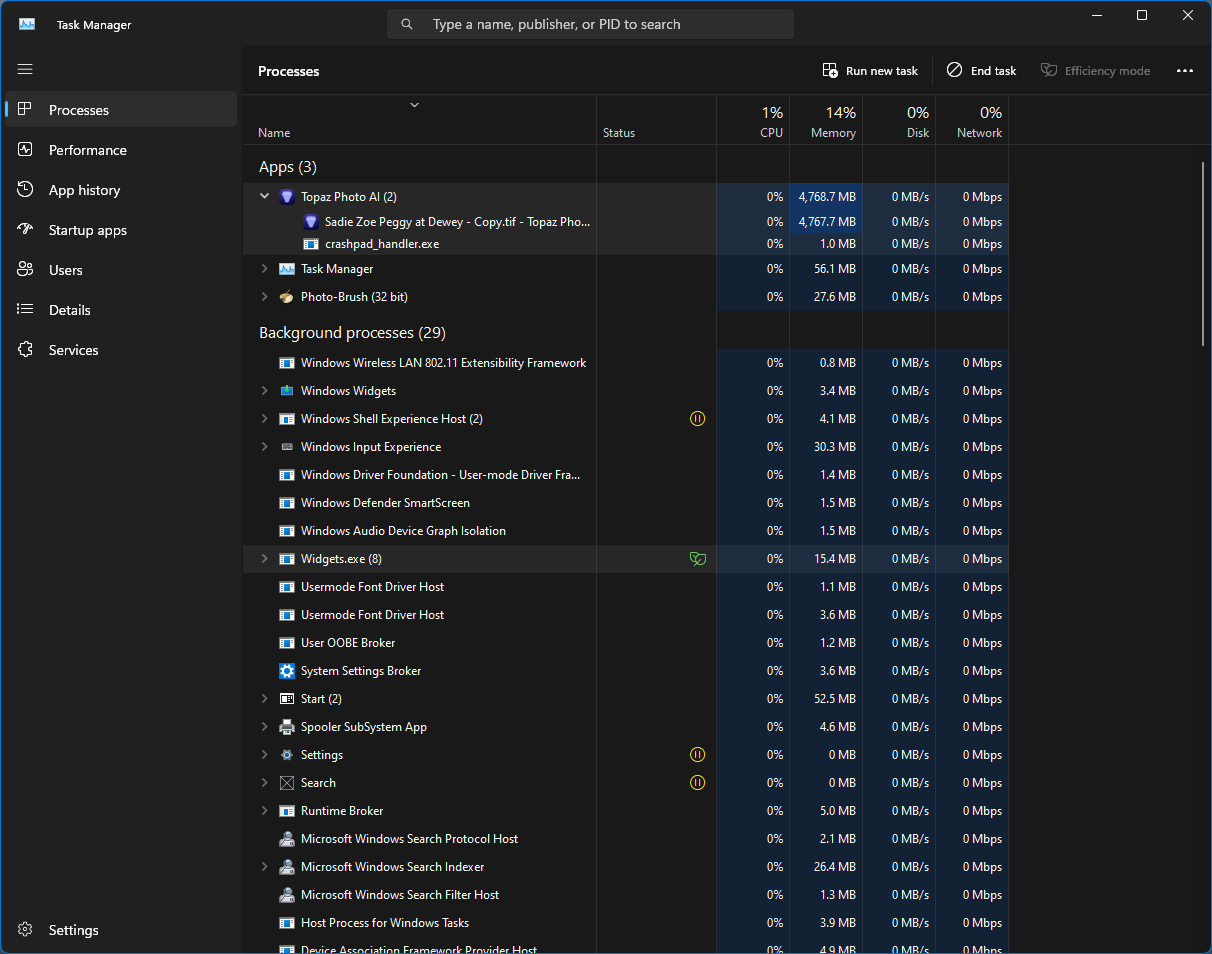Expand the Windows Widgets process

[264, 391]
